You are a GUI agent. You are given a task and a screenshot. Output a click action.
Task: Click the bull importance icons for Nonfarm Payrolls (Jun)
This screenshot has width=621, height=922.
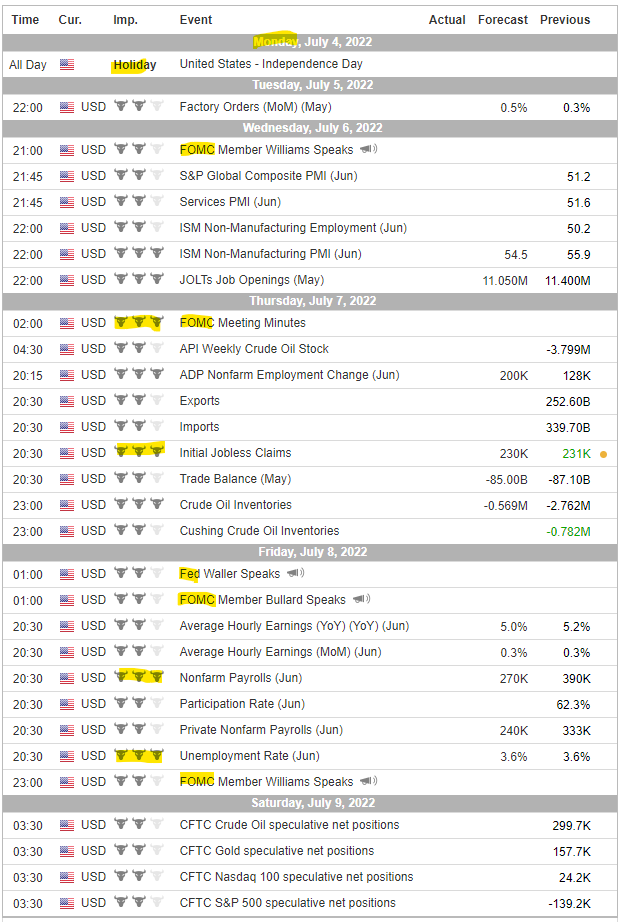(139, 677)
